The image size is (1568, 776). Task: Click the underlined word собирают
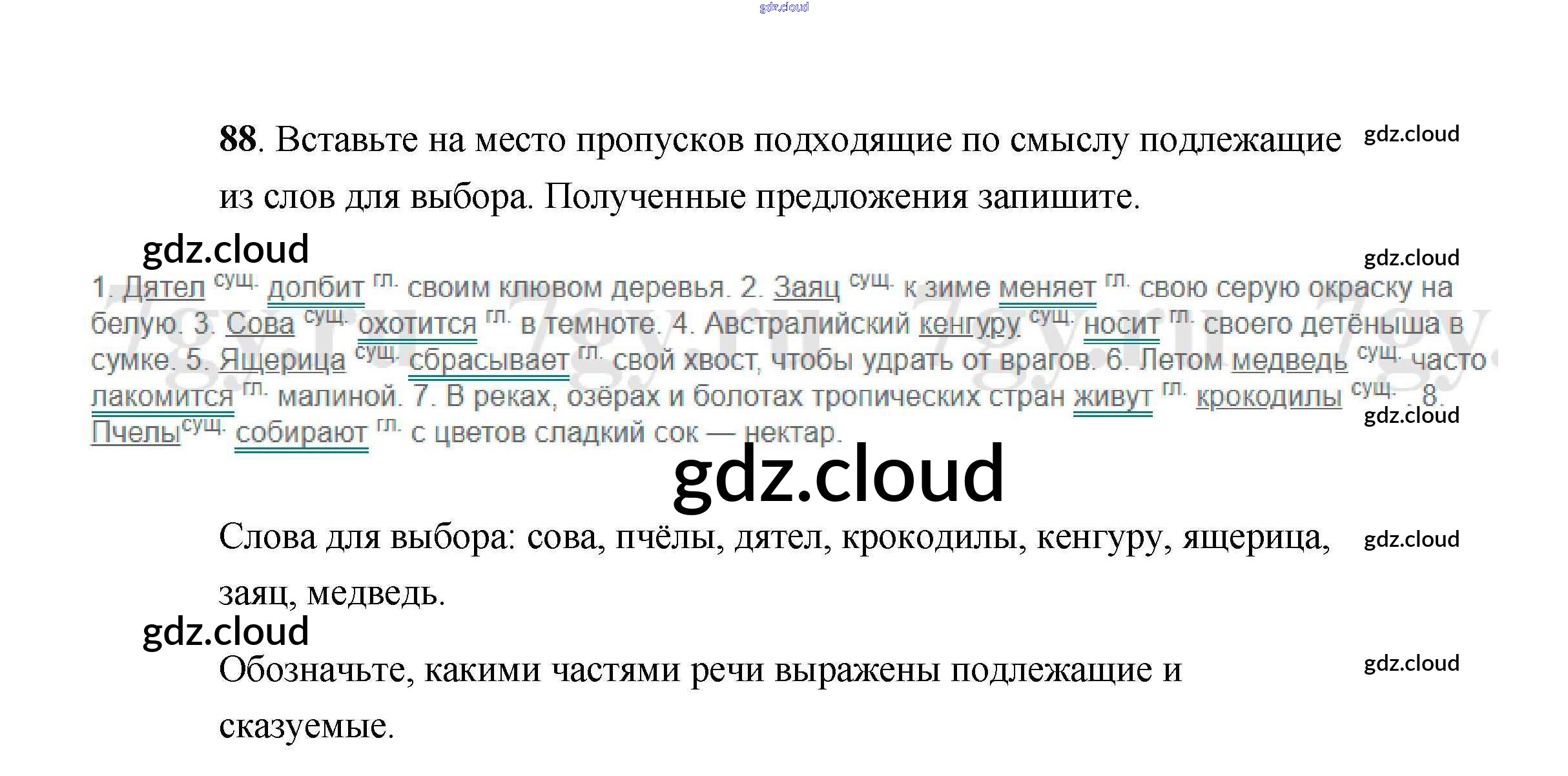click(301, 433)
